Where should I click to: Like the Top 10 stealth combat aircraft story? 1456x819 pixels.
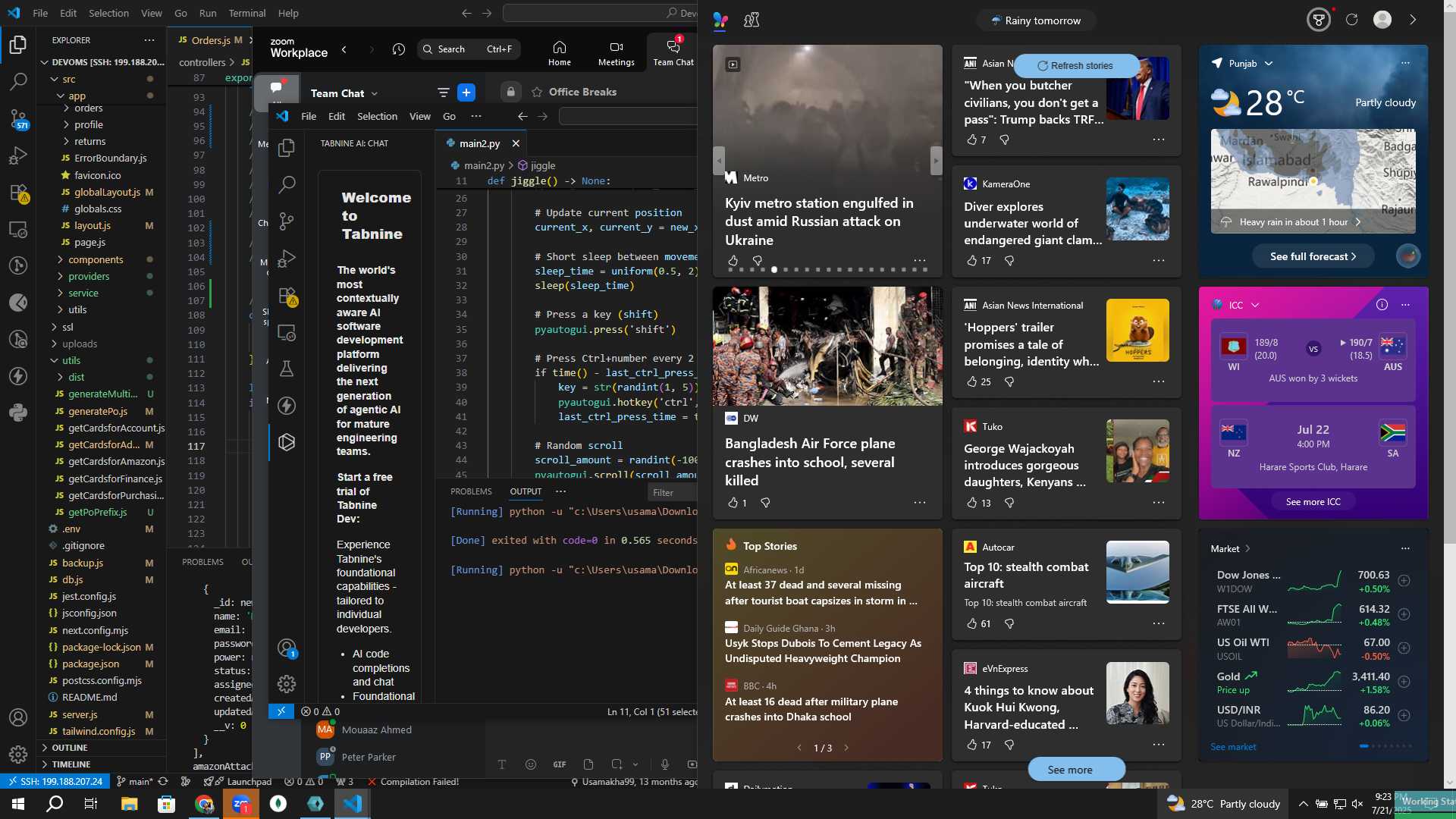(972, 623)
